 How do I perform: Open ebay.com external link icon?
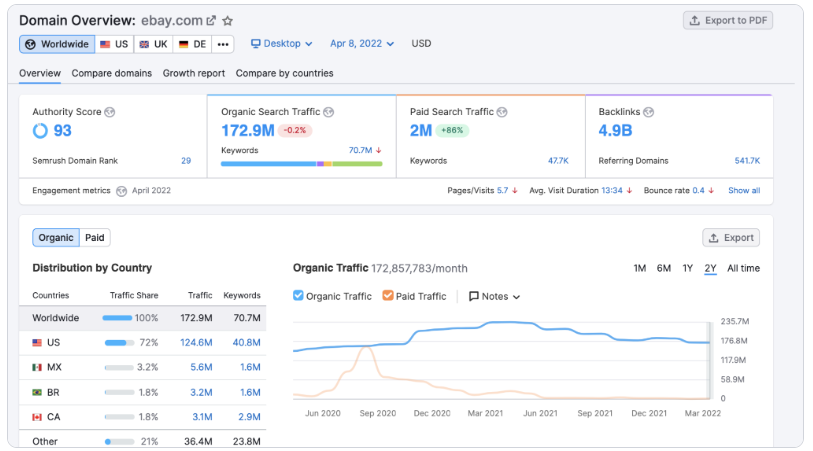pyautogui.click(x=211, y=21)
